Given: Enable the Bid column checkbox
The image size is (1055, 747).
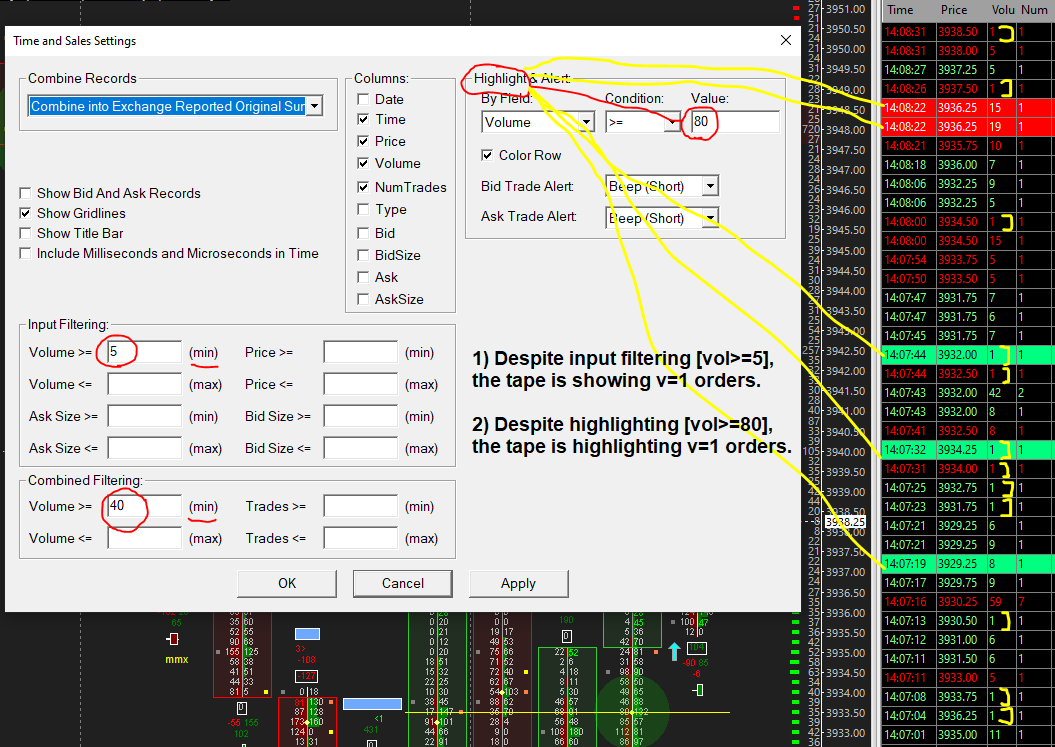Looking at the screenshot, I should click(x=363, y=233).
